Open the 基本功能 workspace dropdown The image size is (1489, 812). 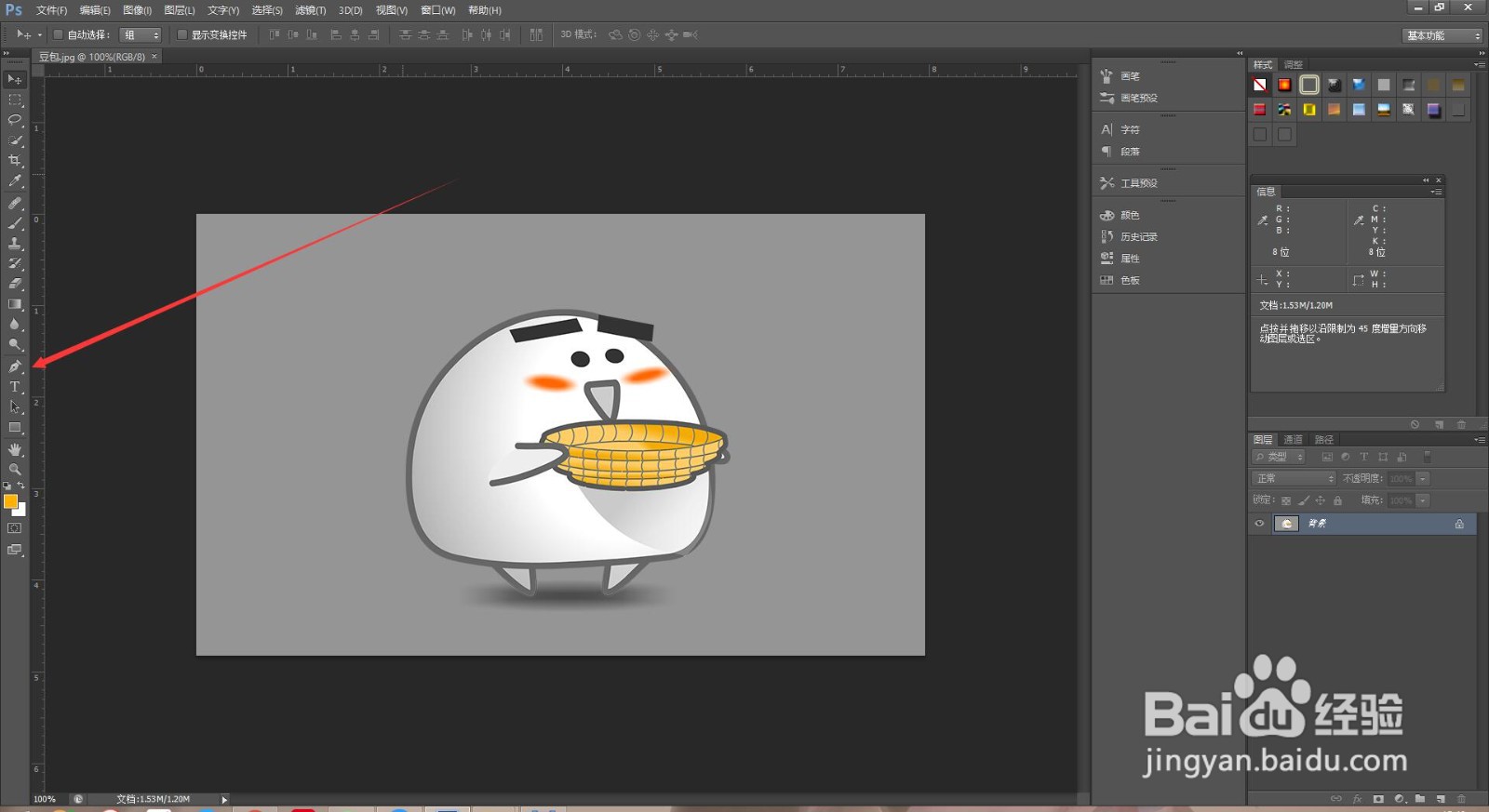tap(1442, 35)
